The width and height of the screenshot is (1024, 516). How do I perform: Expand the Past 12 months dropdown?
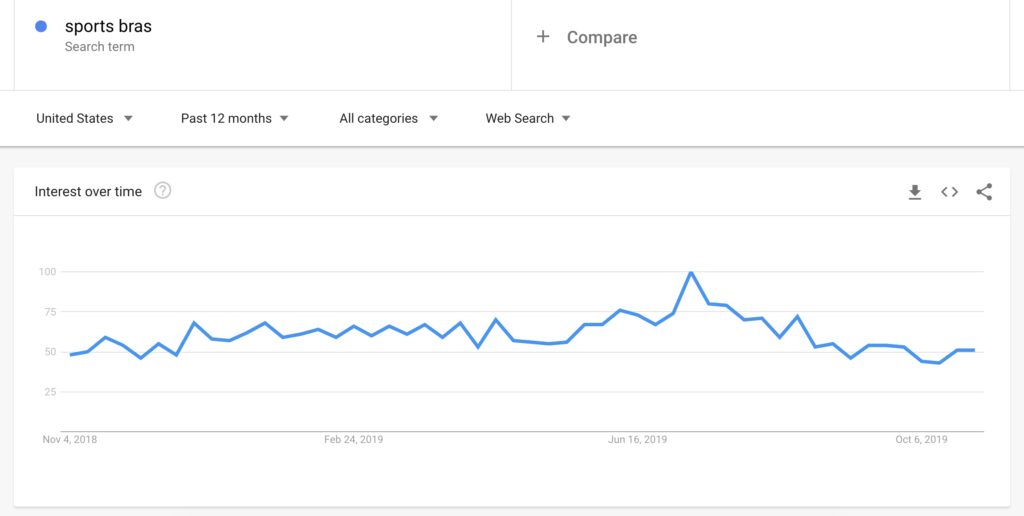[235, 118]
